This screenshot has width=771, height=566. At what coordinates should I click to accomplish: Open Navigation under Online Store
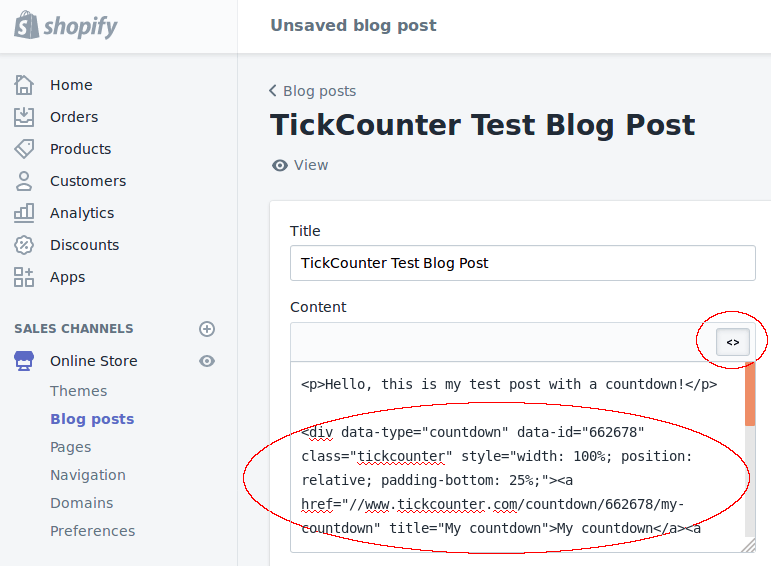coord(88,475)
